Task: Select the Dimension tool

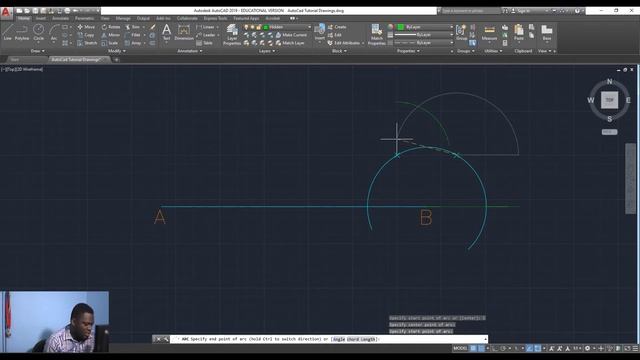Action: point(184,32)
